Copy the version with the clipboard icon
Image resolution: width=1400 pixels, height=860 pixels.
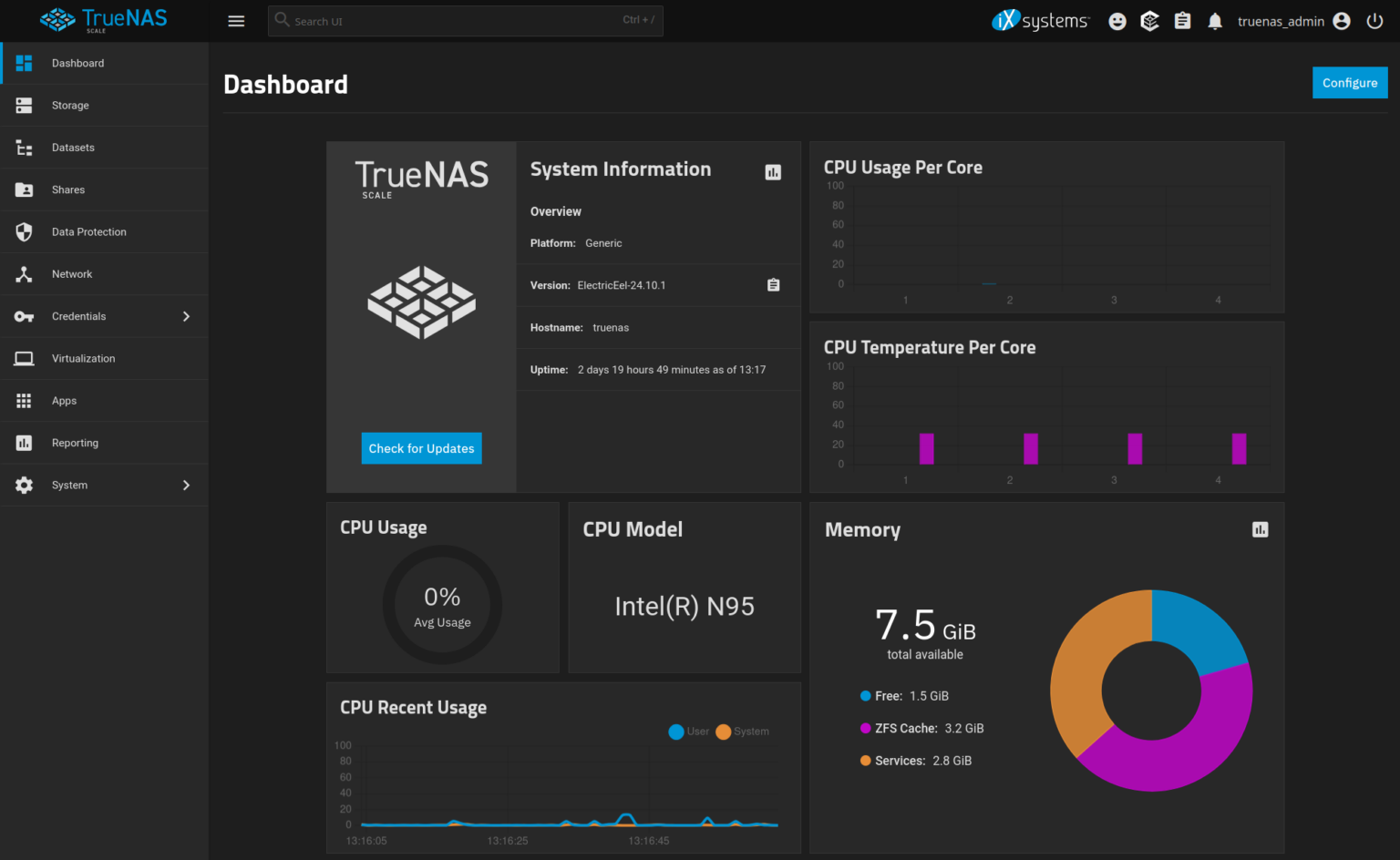point(773,284)
